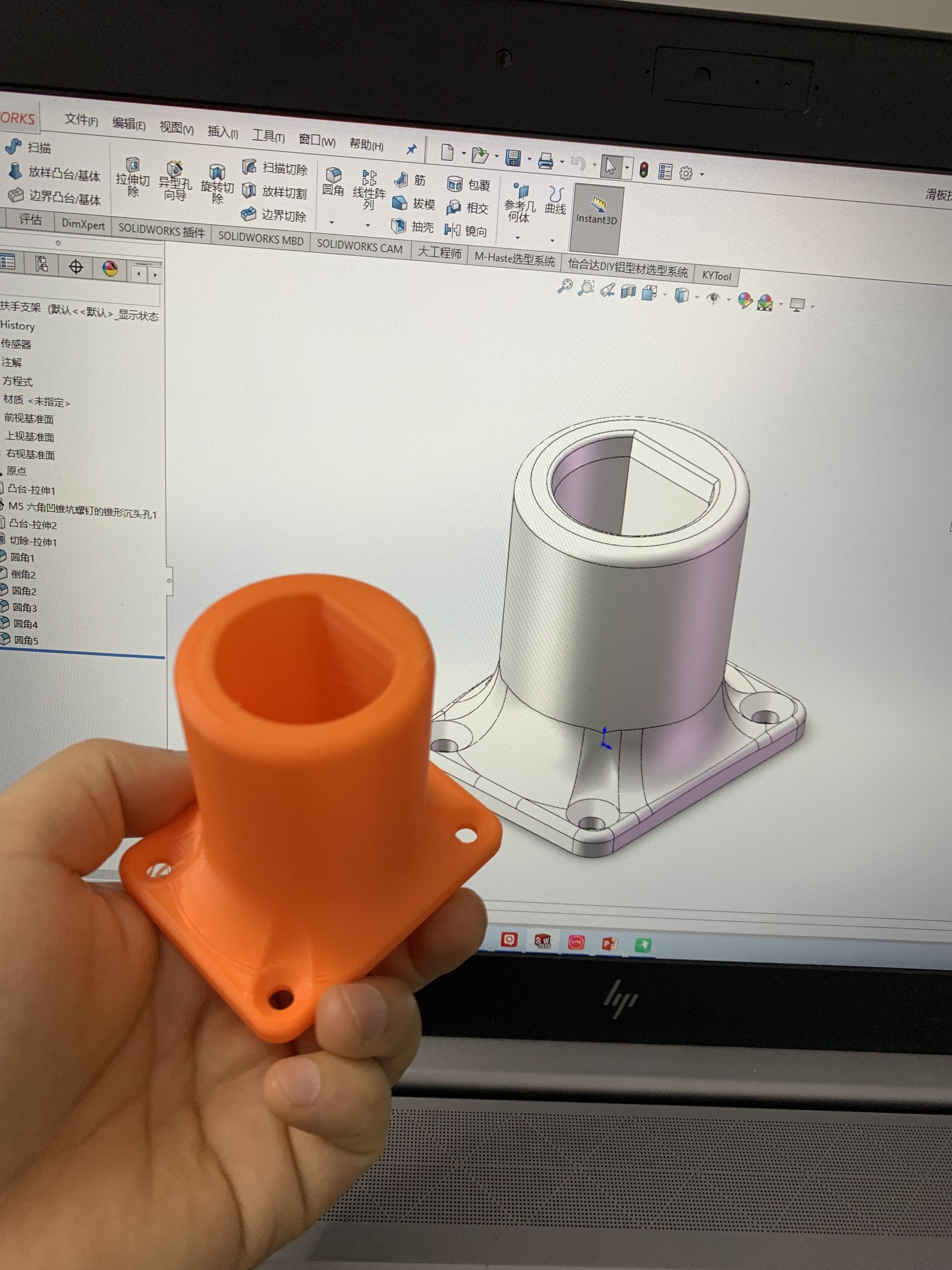Screen dimensions: 952x1270
Task: Open the Options gear dropdown arrow
Action: 702,174
